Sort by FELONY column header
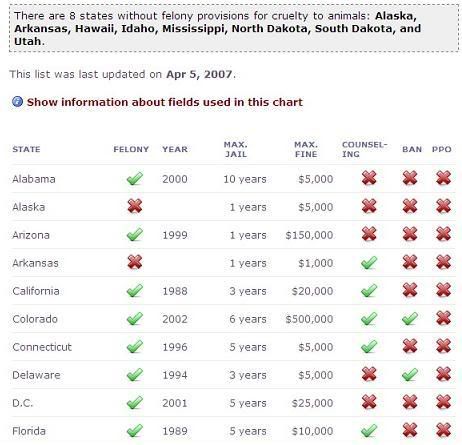The image size is (462, 445). 131,149
